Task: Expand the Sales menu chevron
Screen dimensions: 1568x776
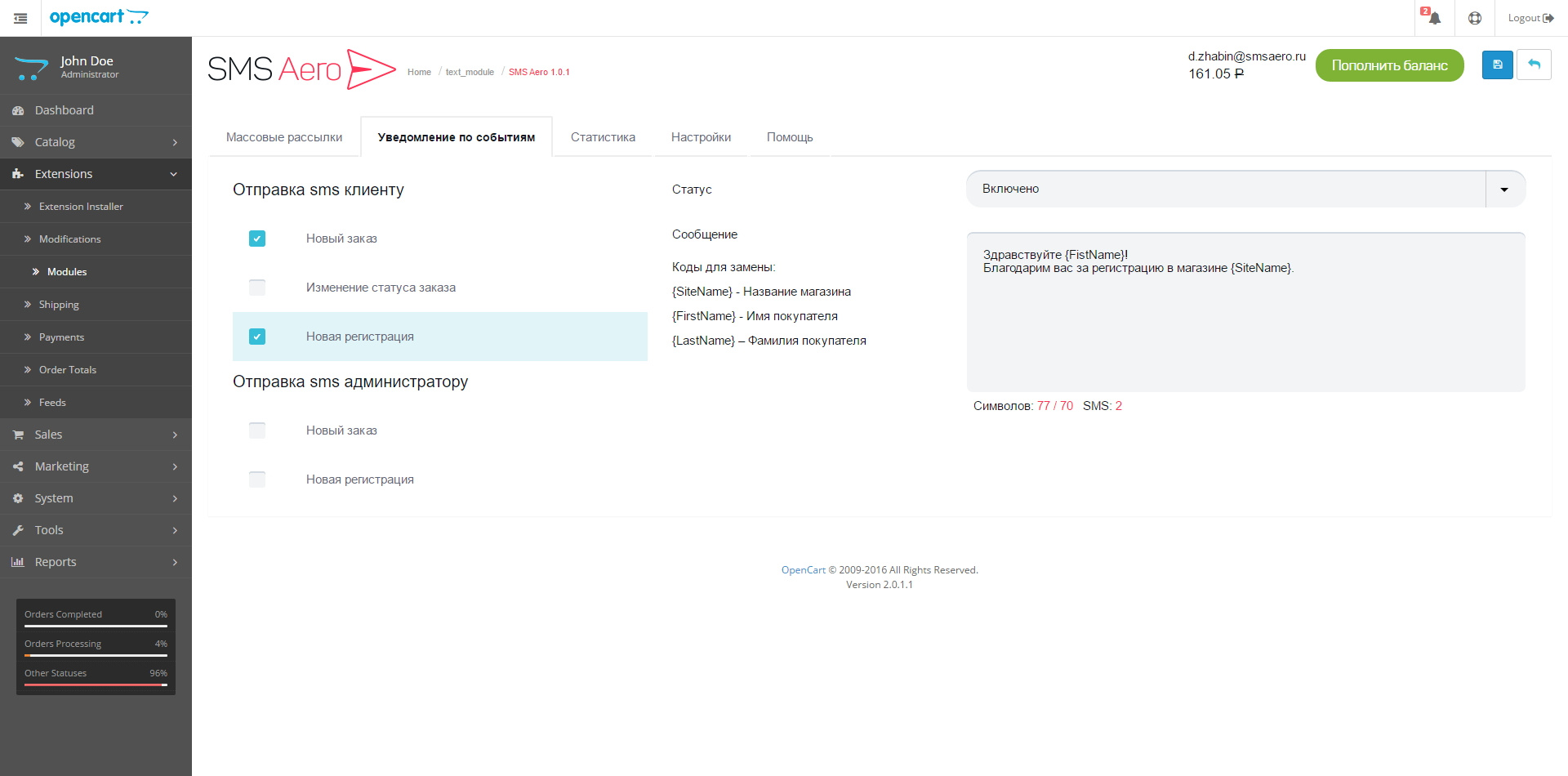Action: tap(175, 435)
